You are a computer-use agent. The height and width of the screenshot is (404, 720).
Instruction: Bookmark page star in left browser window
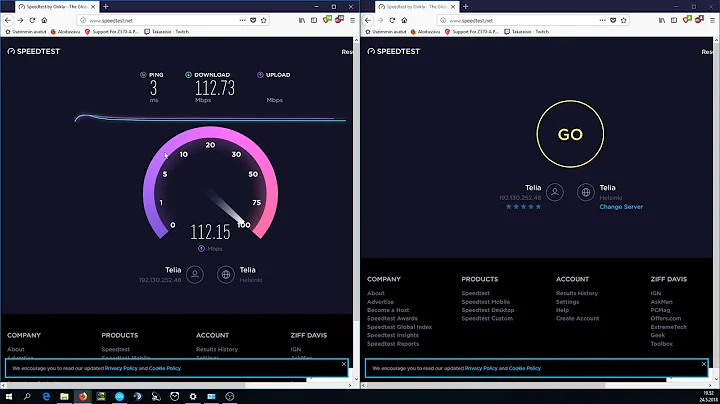click(264, 20)
